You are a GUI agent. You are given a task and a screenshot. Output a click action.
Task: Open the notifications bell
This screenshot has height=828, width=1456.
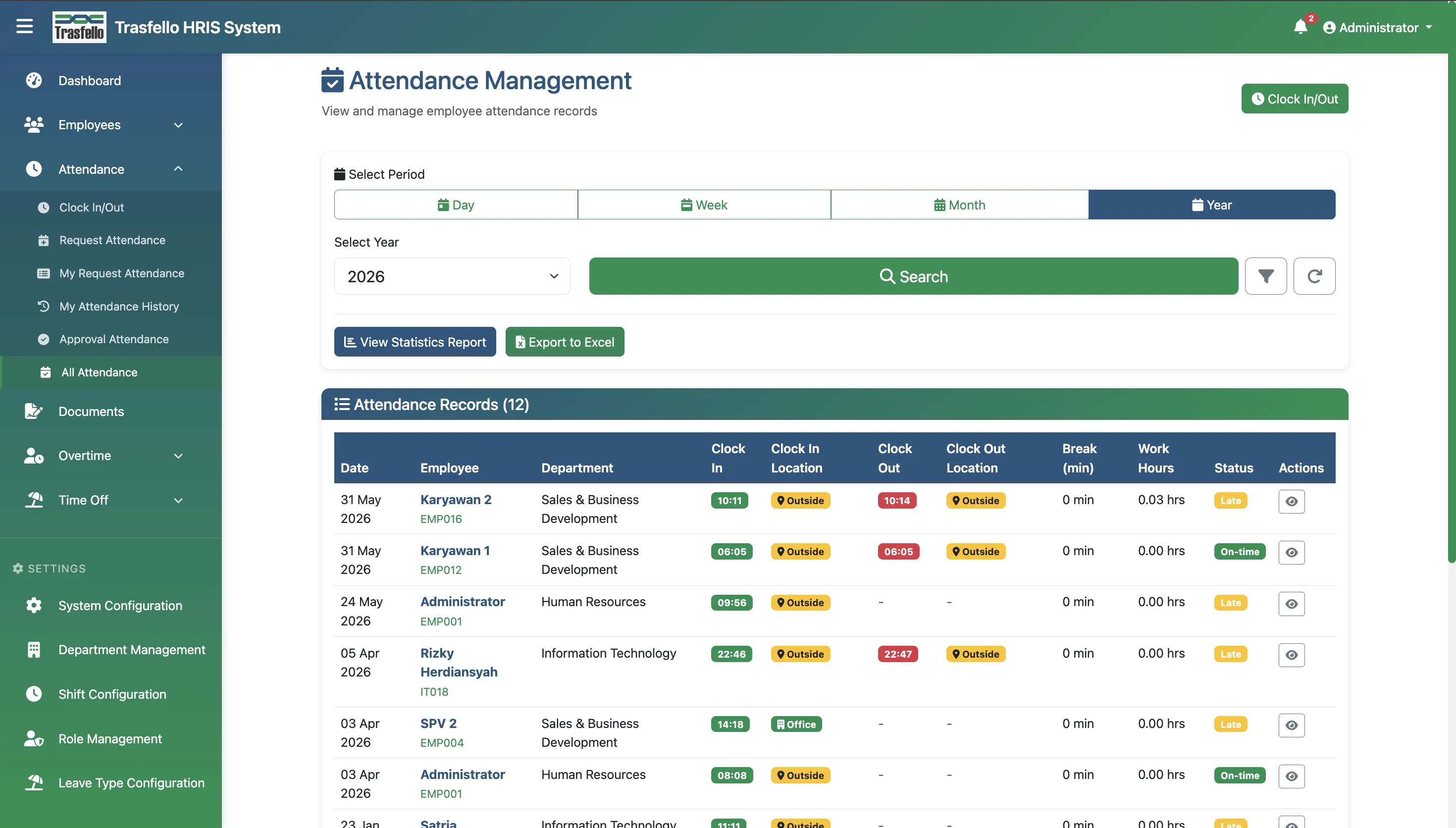point(1300,27)
